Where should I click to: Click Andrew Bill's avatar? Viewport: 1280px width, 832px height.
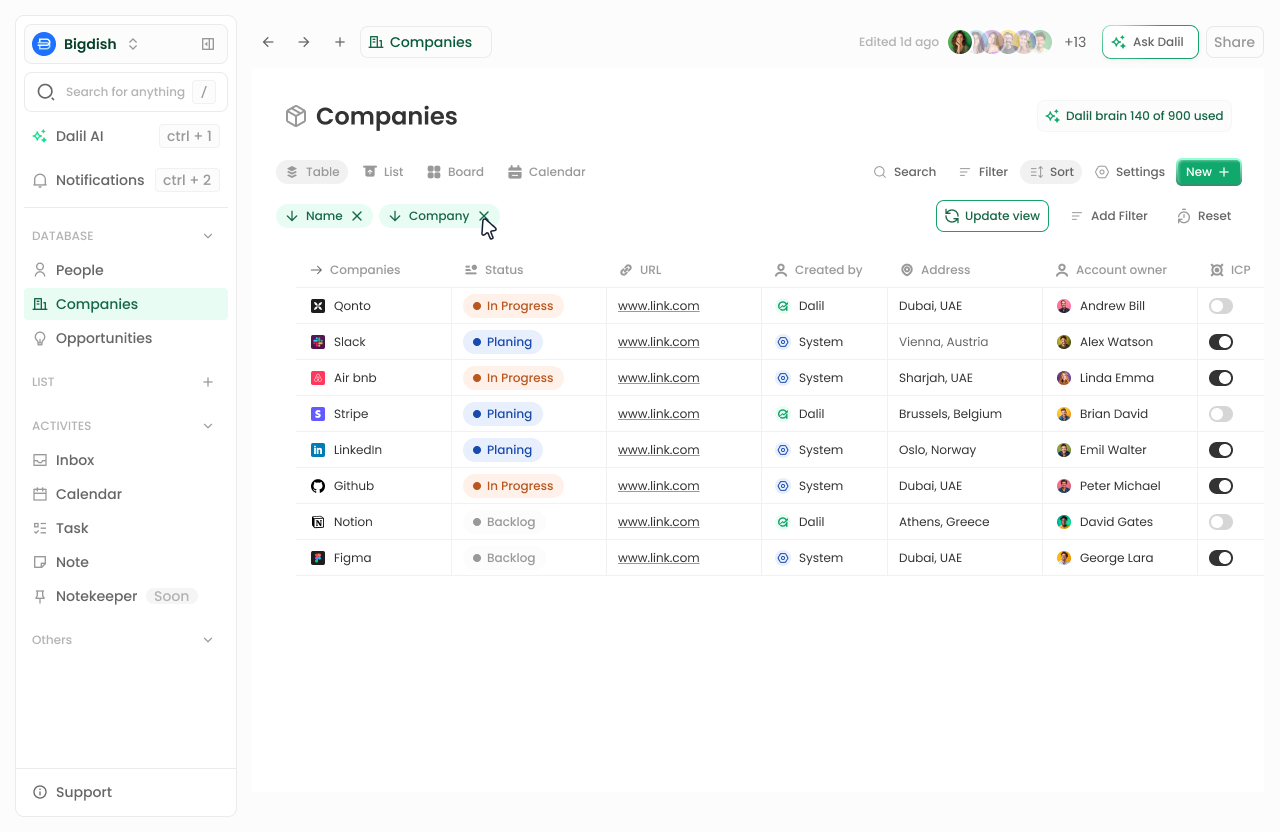coord(1064,306)
